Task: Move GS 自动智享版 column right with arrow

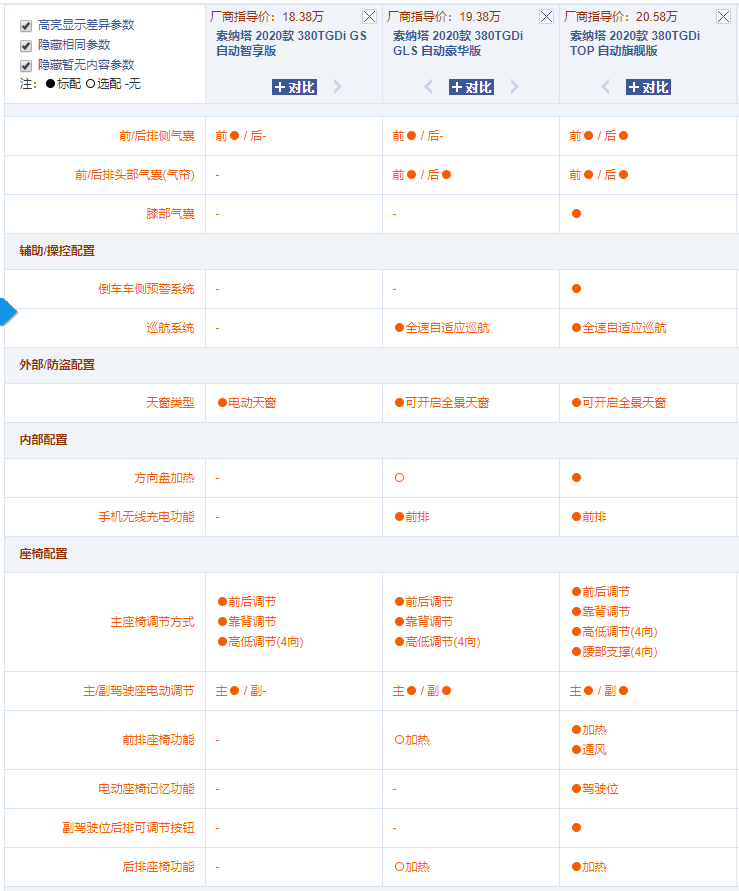Action: pos(337,87)
